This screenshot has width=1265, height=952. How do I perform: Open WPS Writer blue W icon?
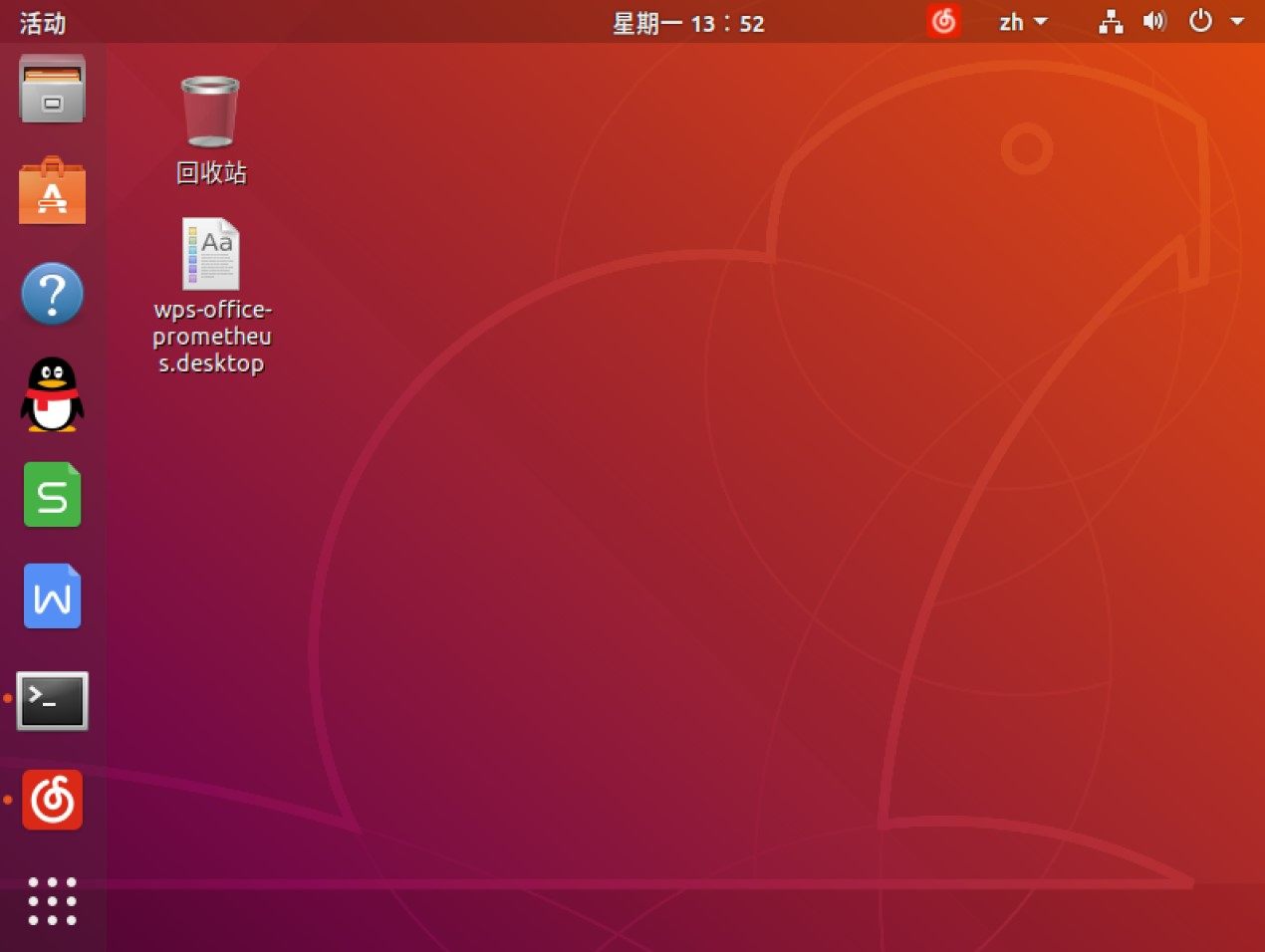click(x=52, y=596)
